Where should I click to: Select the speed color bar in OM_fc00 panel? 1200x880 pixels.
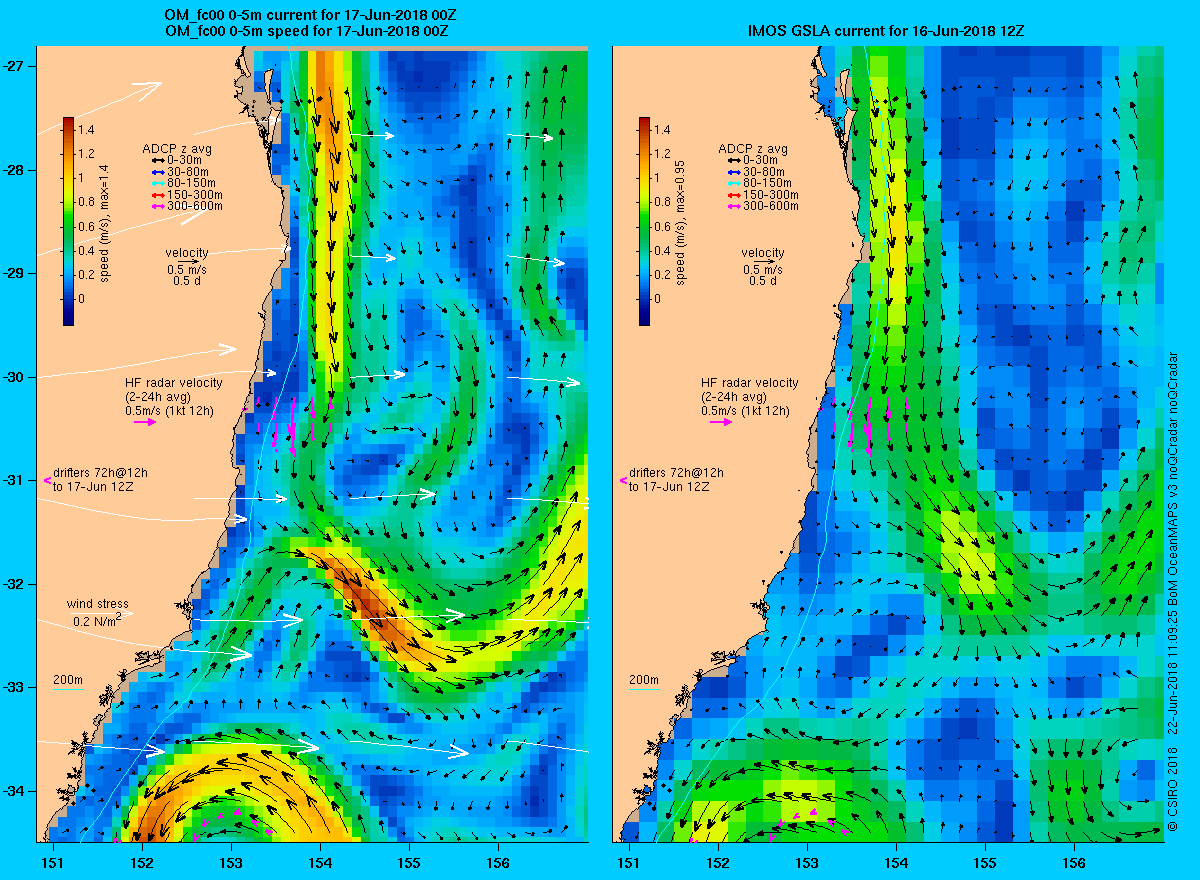pos(68,221)
